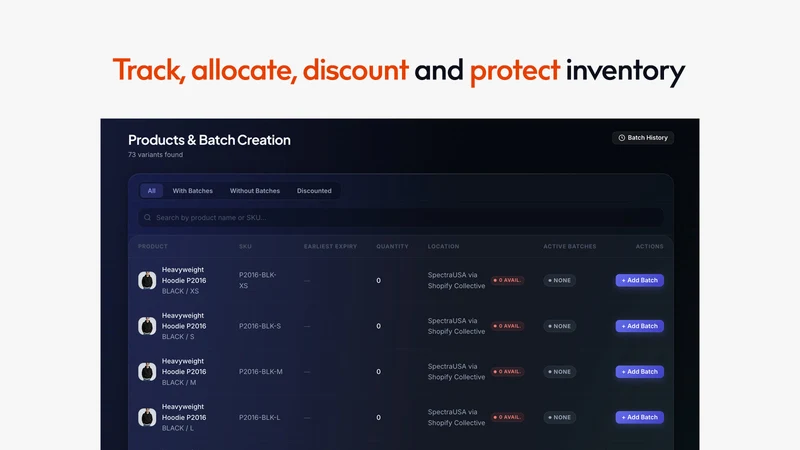Click 0 AVAIL. badge in BLACK / L row
The width and height of the screenshot is (800, 450).
pyautogui.click(x=507, y=417)
